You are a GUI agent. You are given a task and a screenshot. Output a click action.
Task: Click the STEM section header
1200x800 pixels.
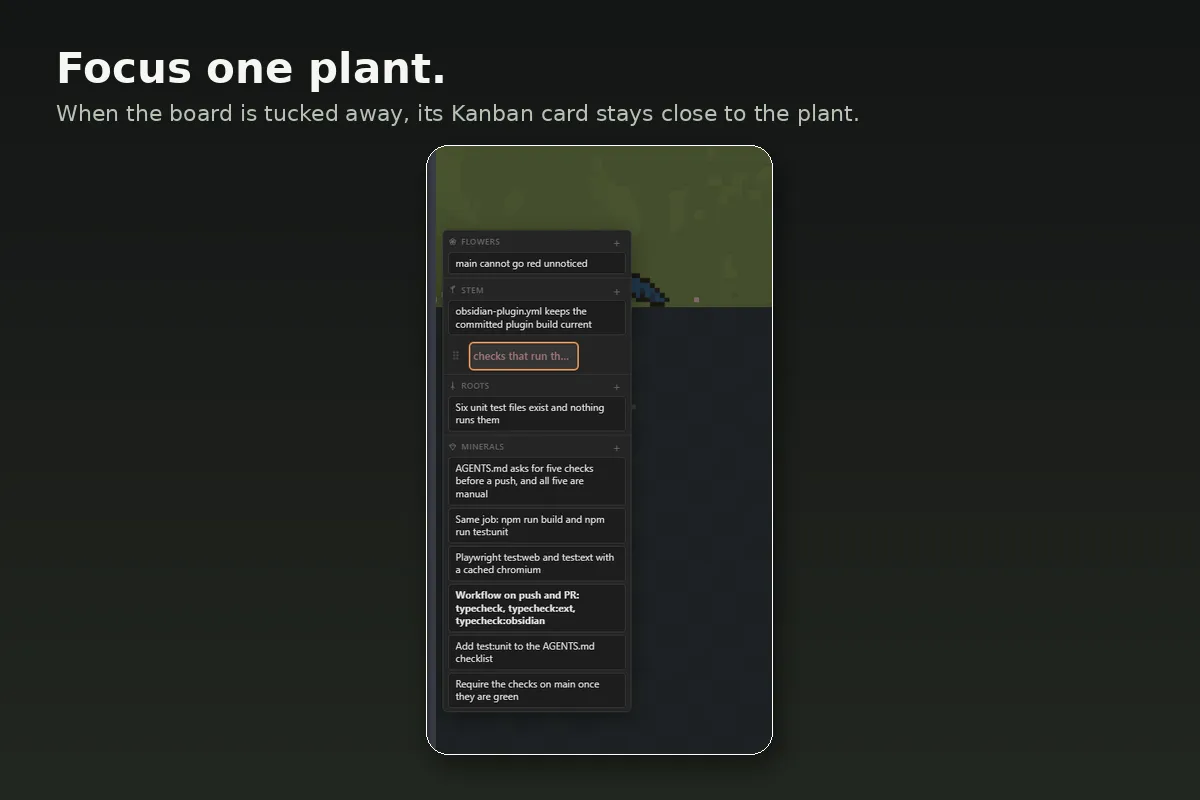pos(472,291)
